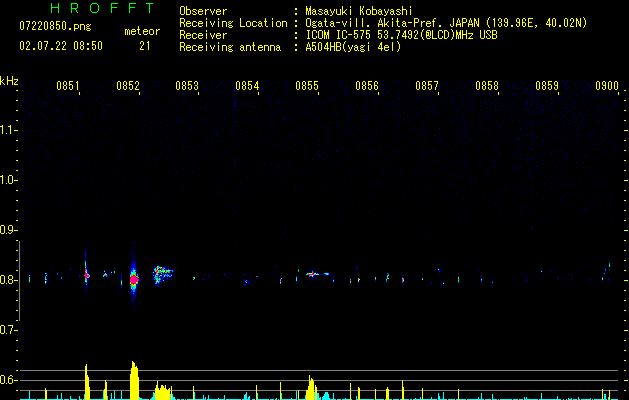Viewport: 629px width, 400px height.
Task: Click the 0.8 kHz frequency label
Action: [8, 280]
